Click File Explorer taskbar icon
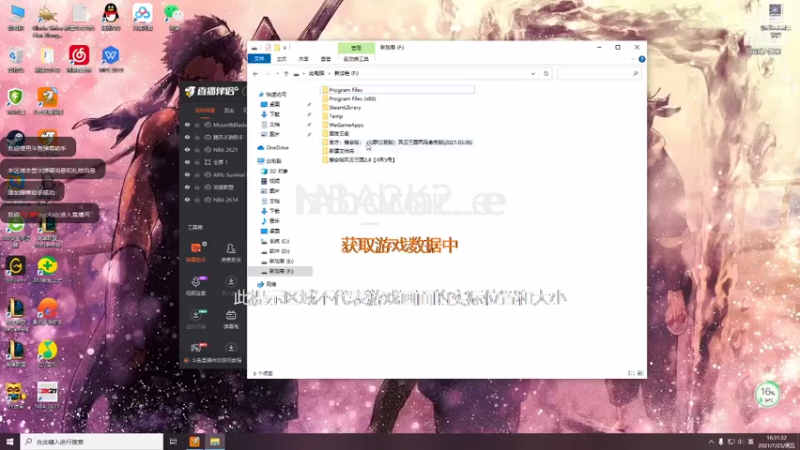This screenshot has width=800, height=450. [215, 441]
